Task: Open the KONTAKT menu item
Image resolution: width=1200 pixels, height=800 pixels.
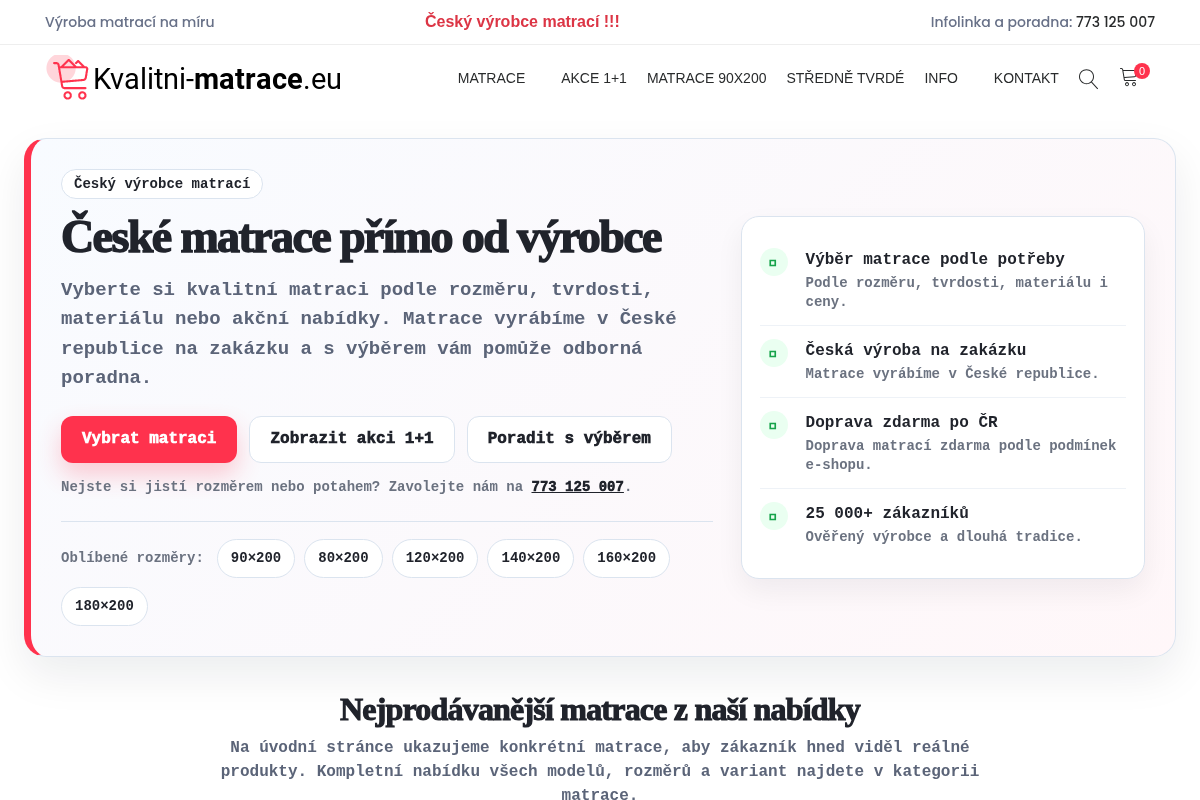Action: click(1026, 78)
